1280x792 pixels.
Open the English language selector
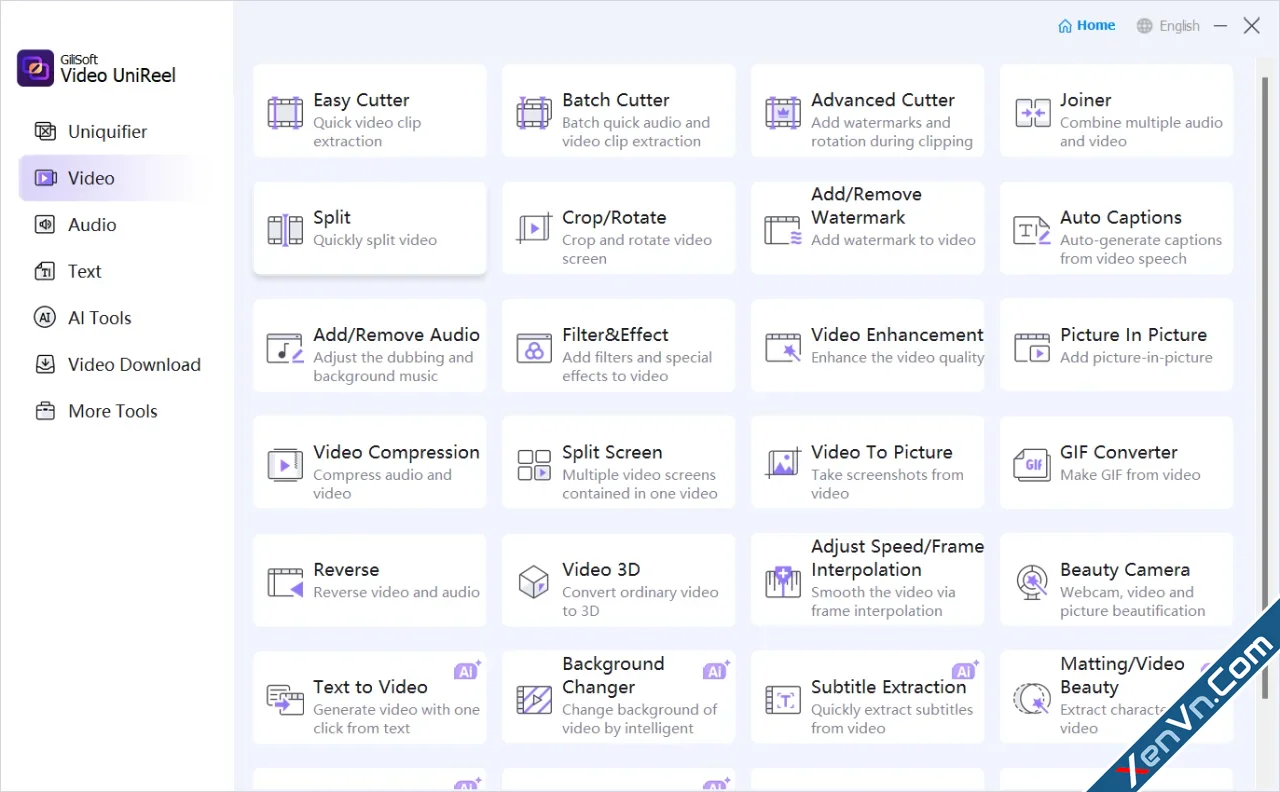tap(1168, 26)
